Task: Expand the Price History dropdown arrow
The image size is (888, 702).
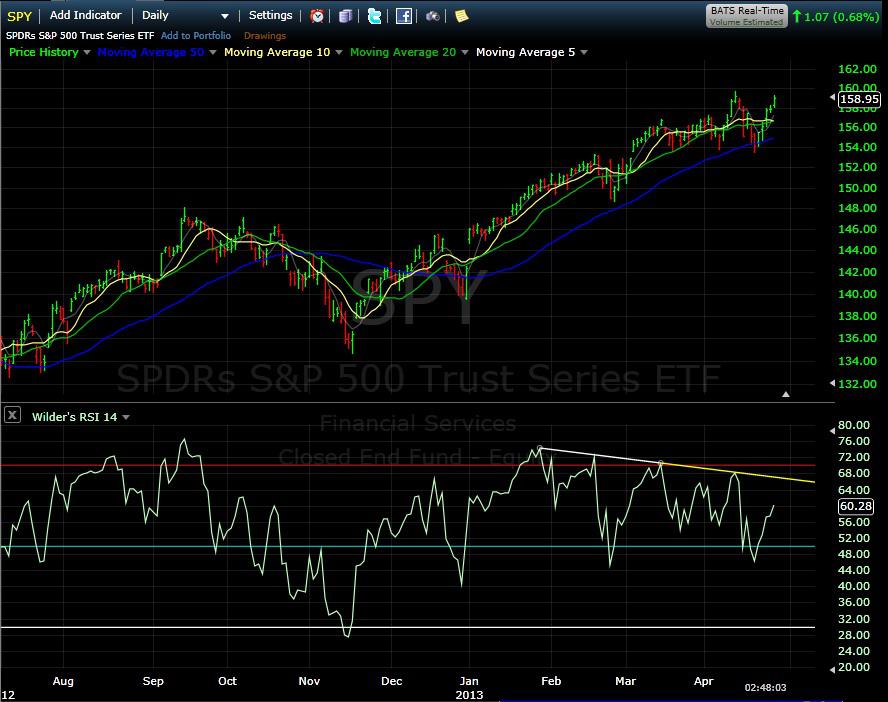Action: point(87,52)
